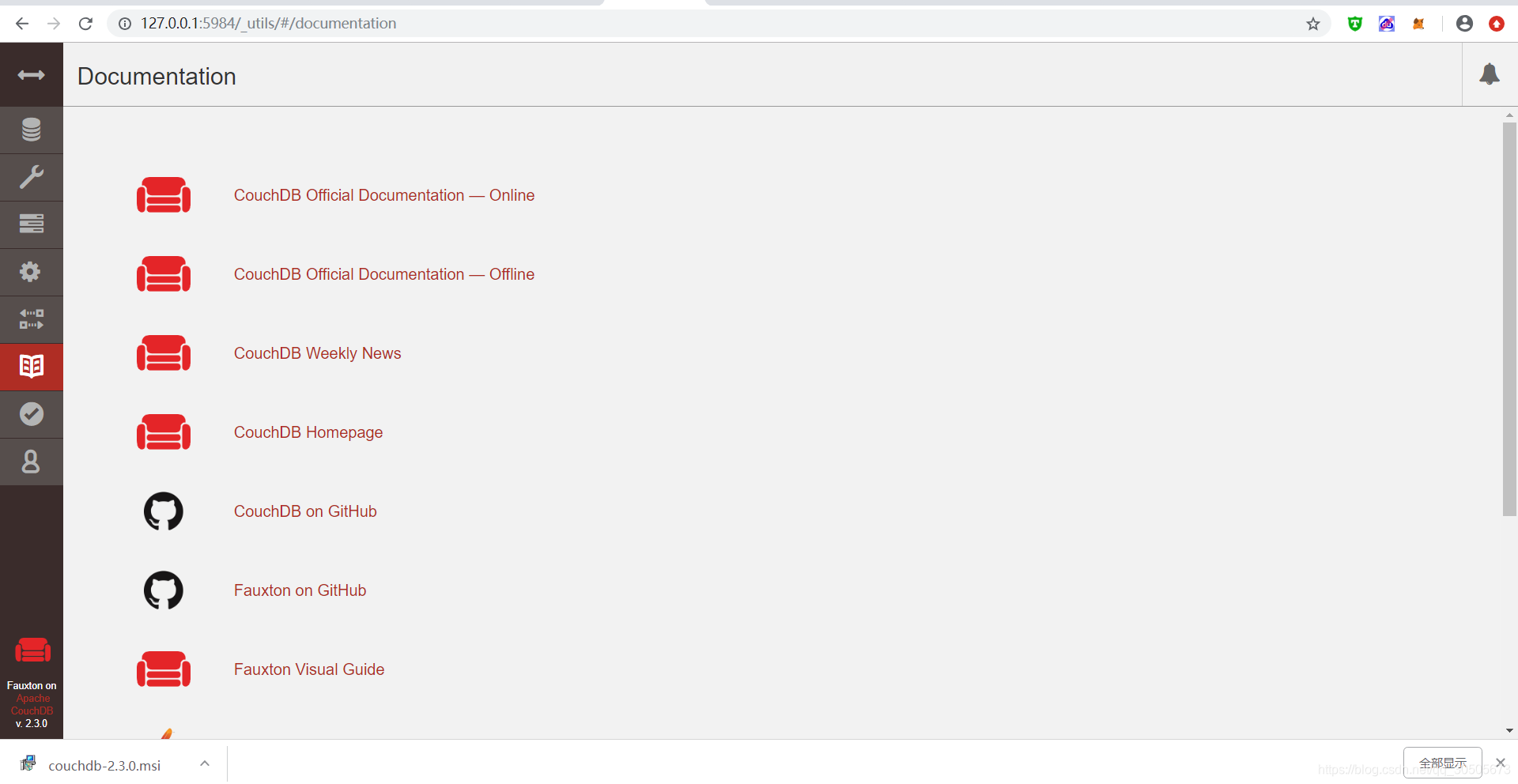Bookmark this page with the star icon
The height and width of the screenshot is (784, 1518).
[x=1313, y=24]
